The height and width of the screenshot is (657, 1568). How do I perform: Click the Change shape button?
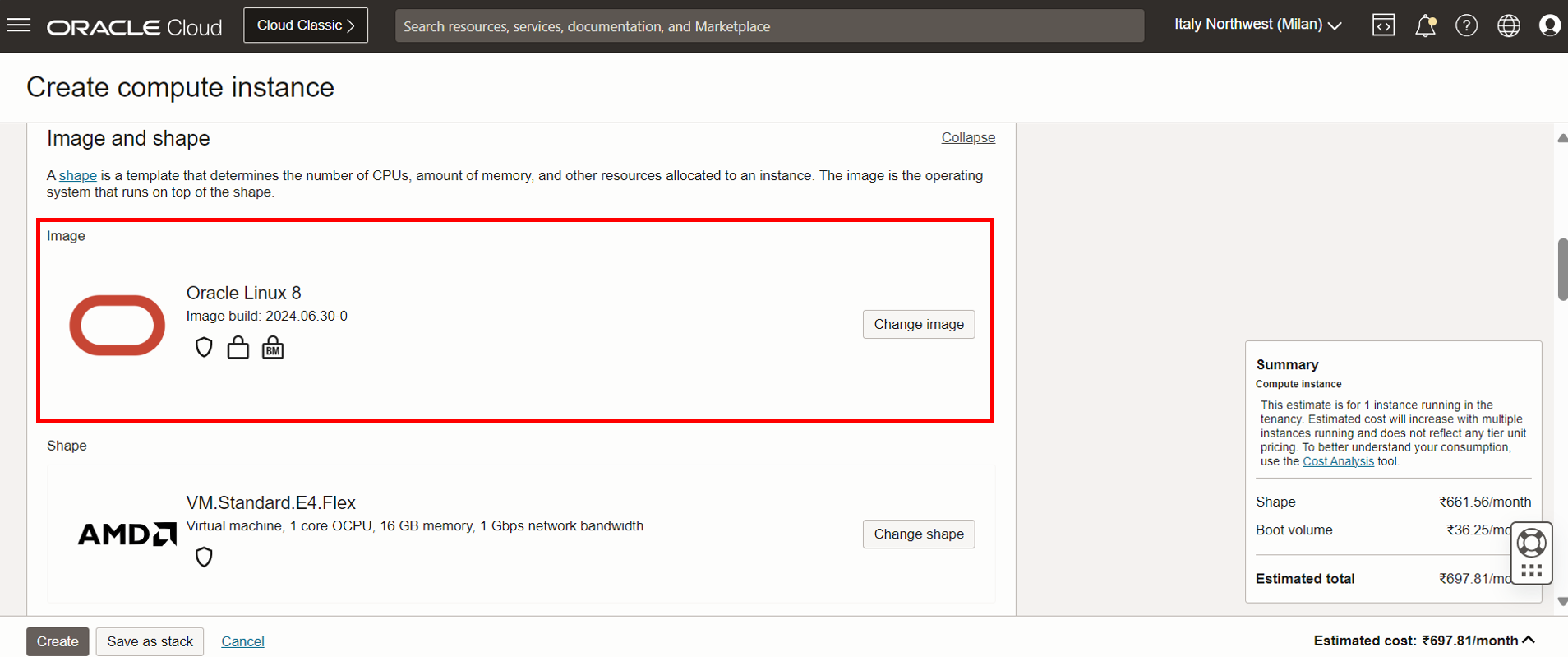coord(919,534)
